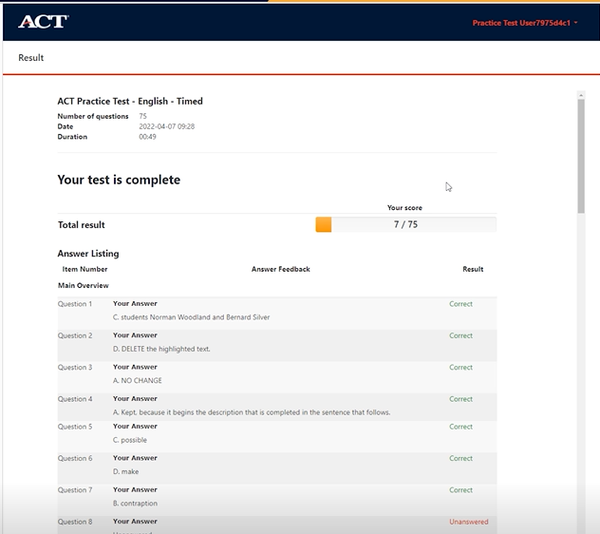Click the Question 4 answer text
This screenshot has height=534, width=600.
click(251, 412)
